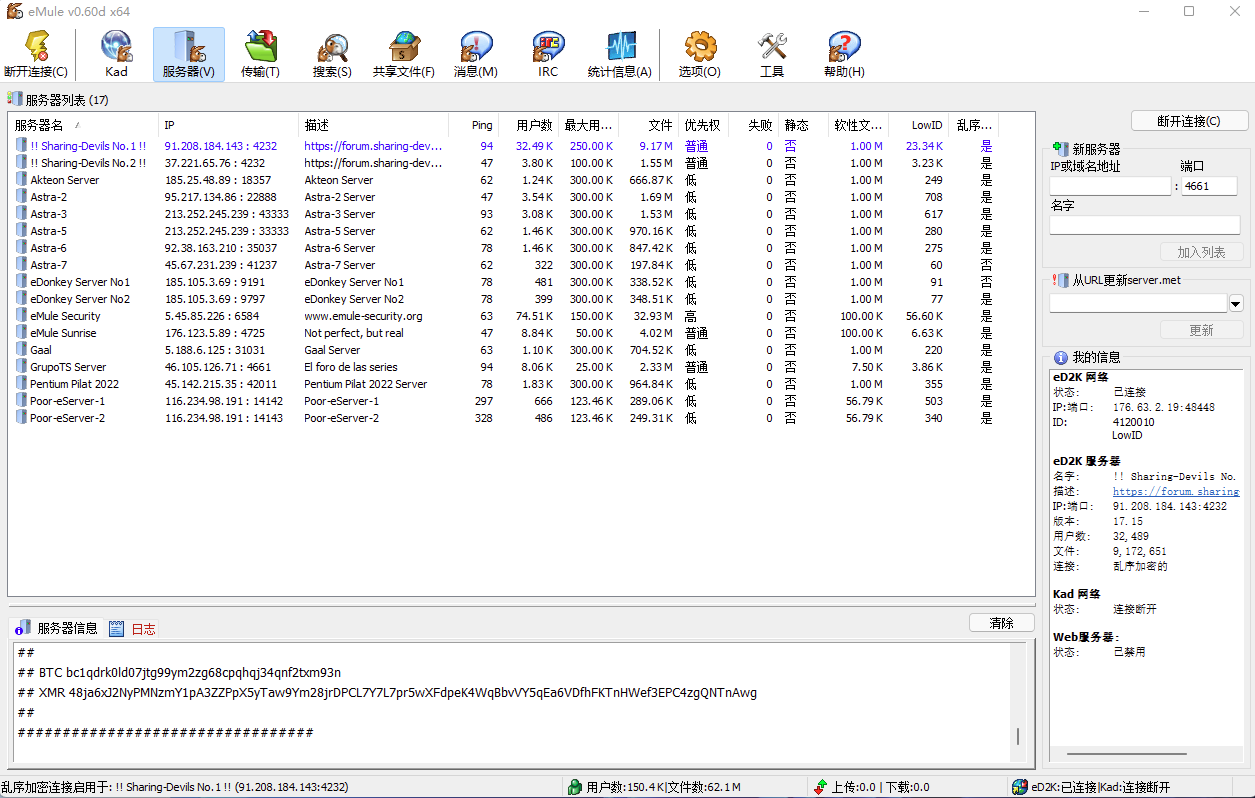1255x798 pixels.
Task: Select the Astra-3 server row
Action: click(x=504, y=214)
